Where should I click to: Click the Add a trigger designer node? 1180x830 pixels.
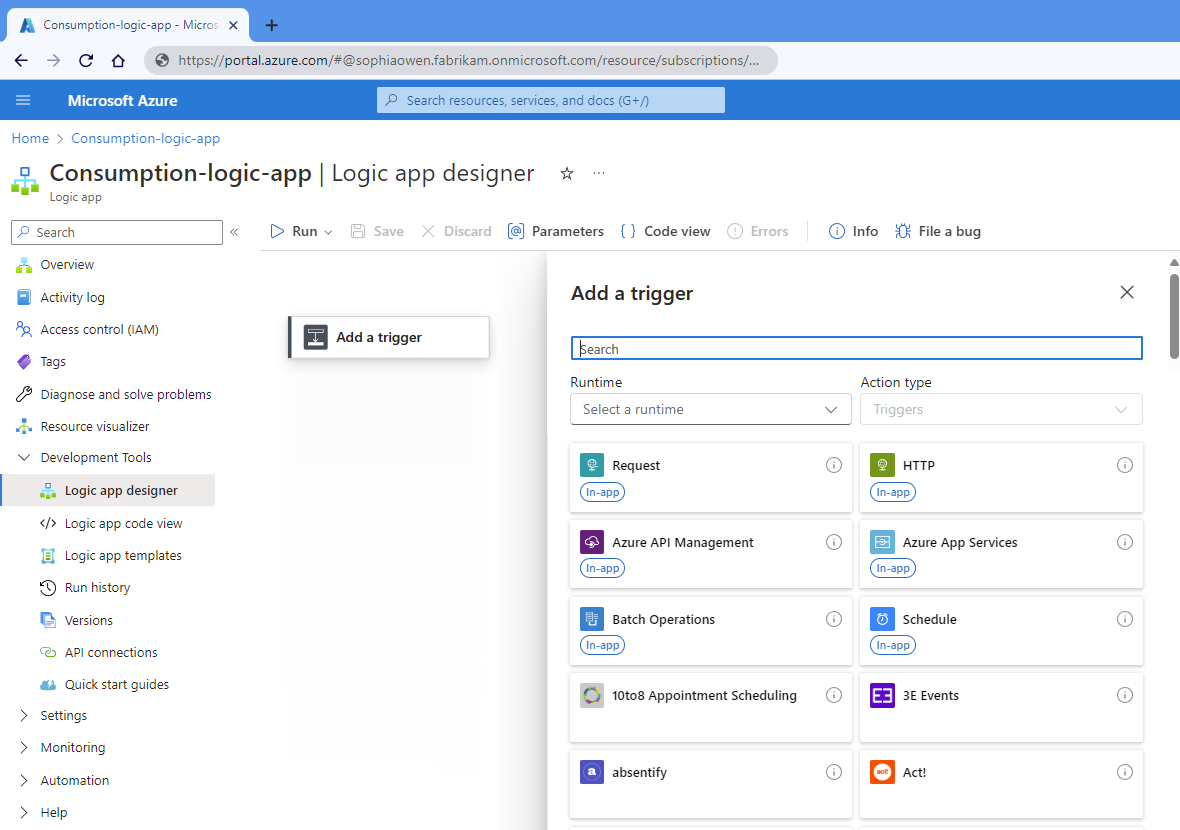(389, 337)
